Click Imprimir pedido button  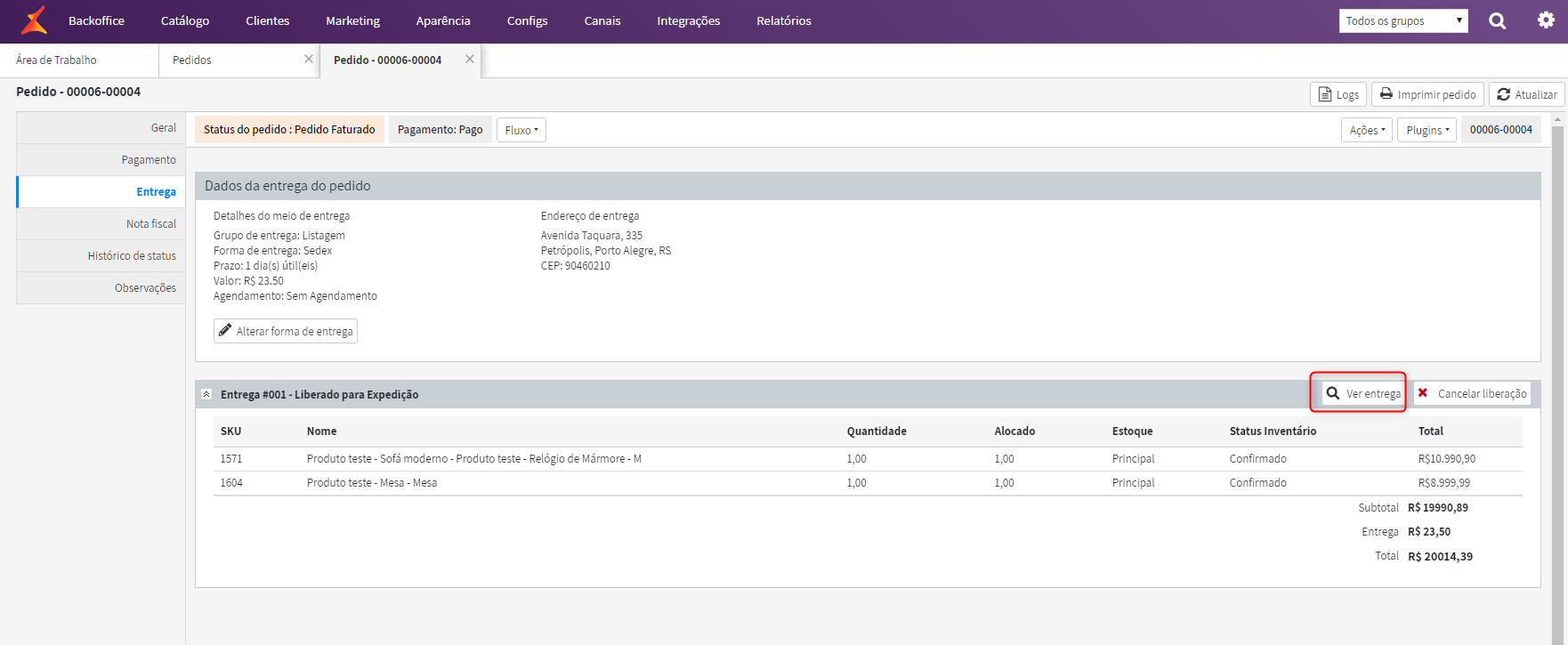(1427, 94)
